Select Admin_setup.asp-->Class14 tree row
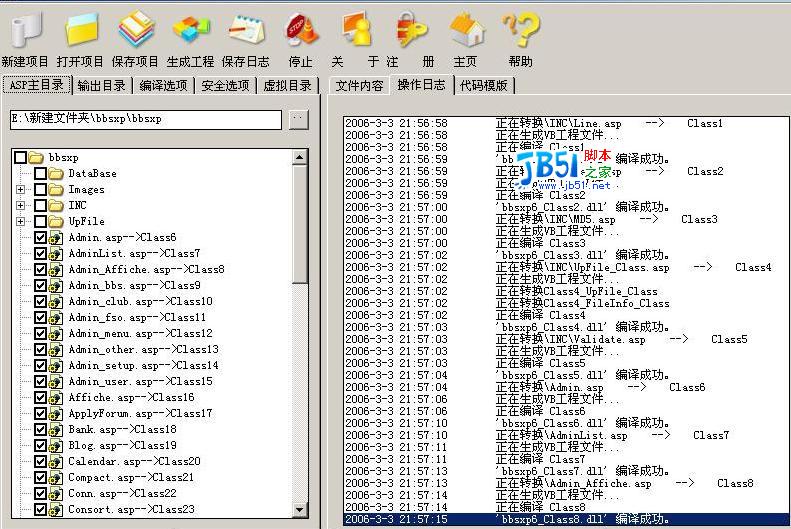 tap(143, 366)
